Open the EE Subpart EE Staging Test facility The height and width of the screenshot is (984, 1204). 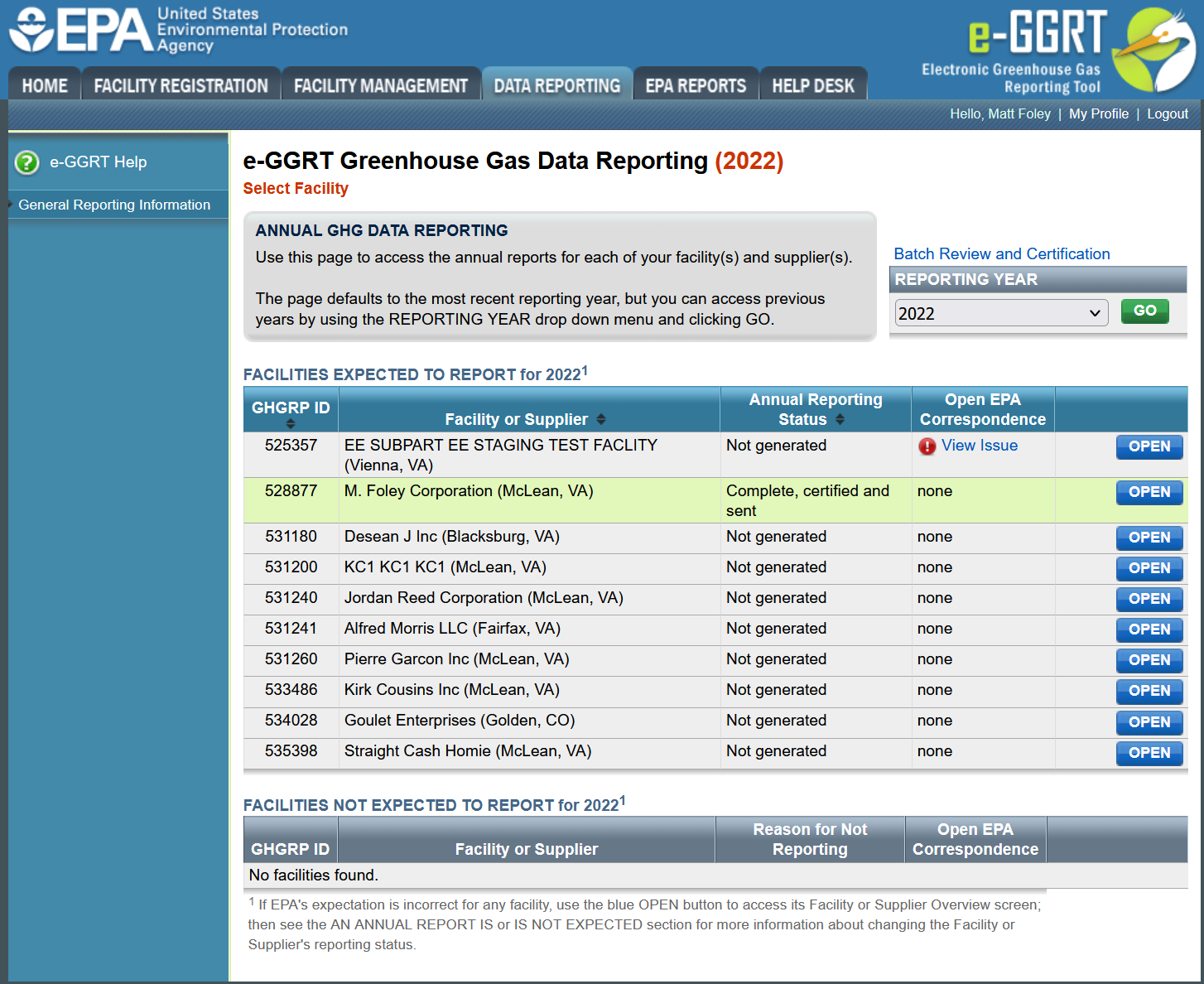(1149, 446)
